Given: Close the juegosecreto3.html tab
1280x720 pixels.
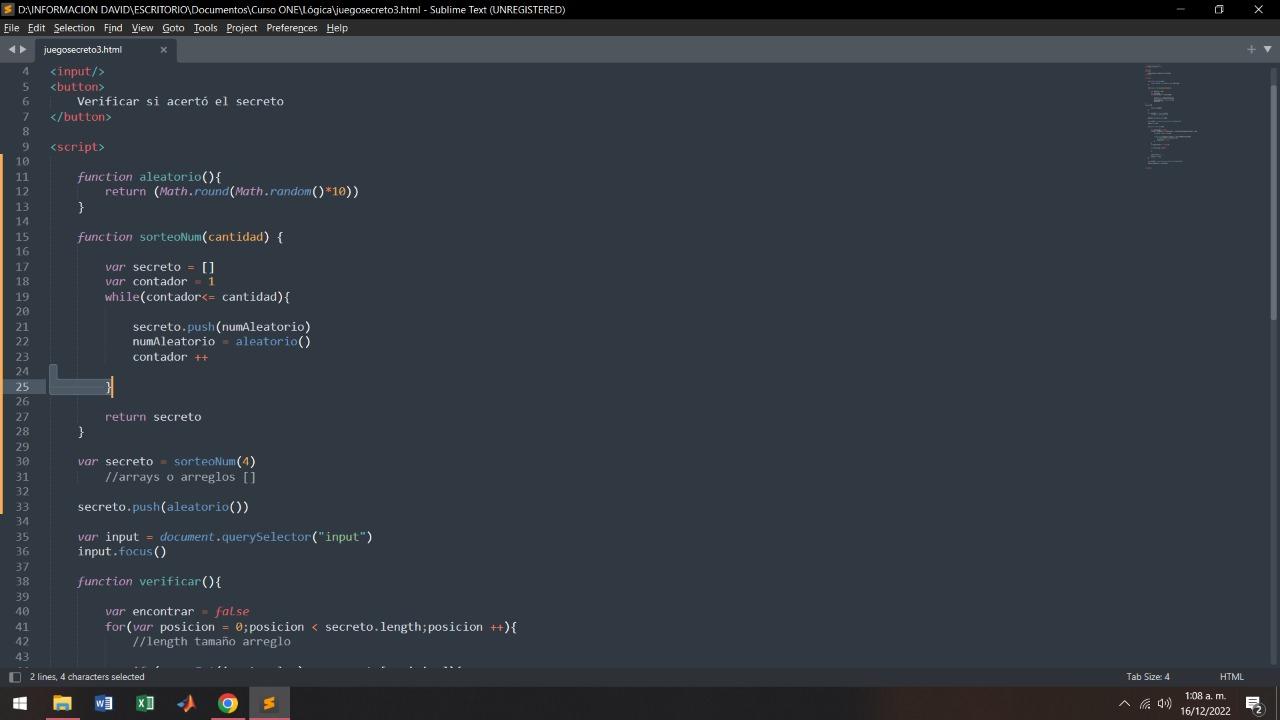Looking at the screenshot, I should (x=163, y=49).
